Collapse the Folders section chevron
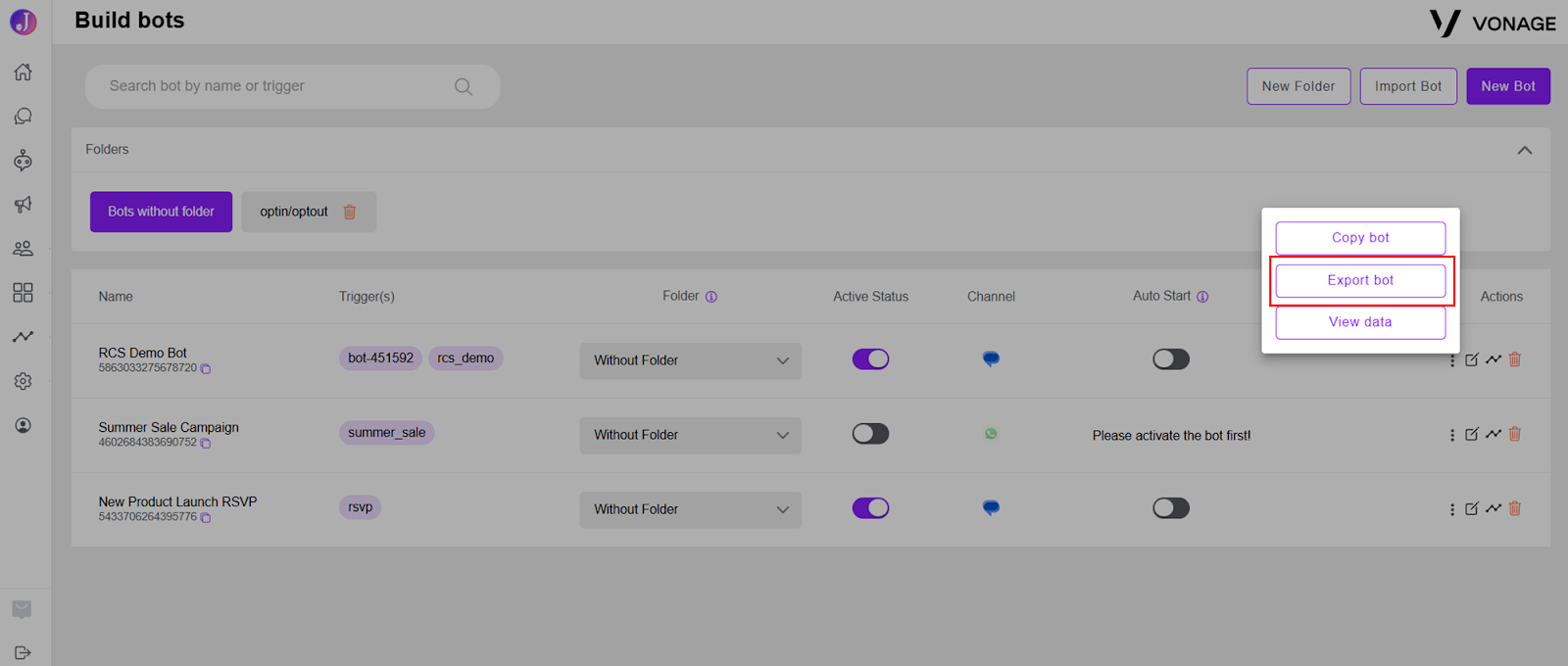 point(1525,150)
